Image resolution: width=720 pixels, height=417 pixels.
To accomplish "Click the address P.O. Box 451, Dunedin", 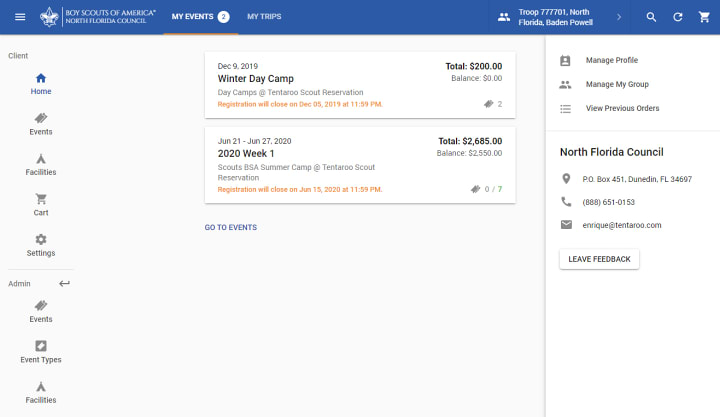I will (x=637, y=179).
